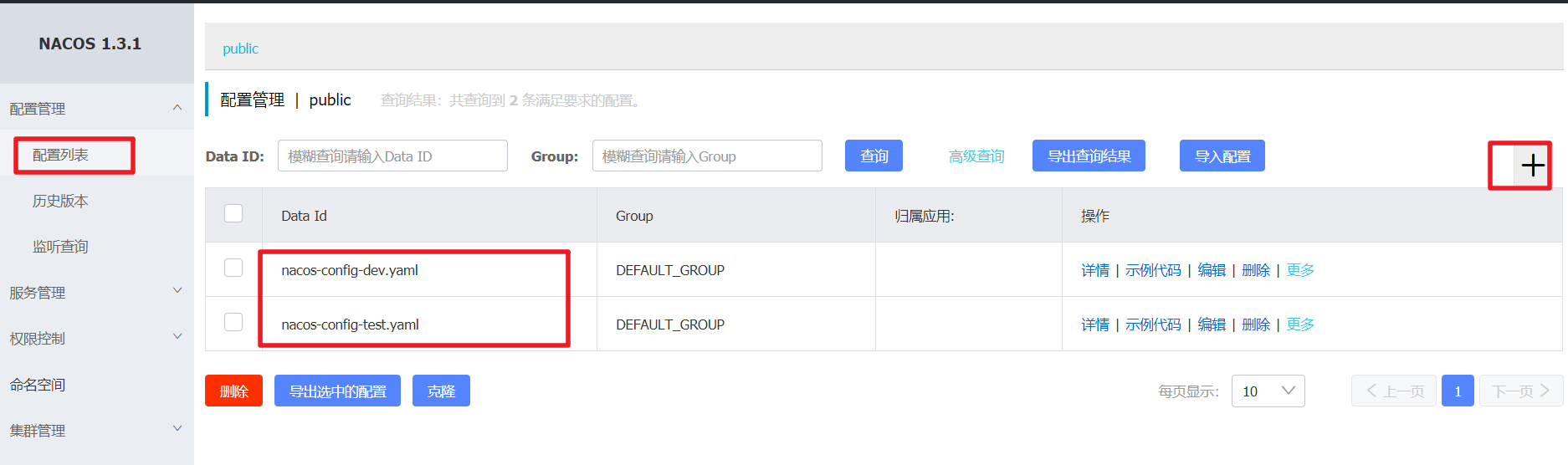The image size is (1568, 465).
Task: Click the 上一页 pagination button
Action: (1394, 391)
